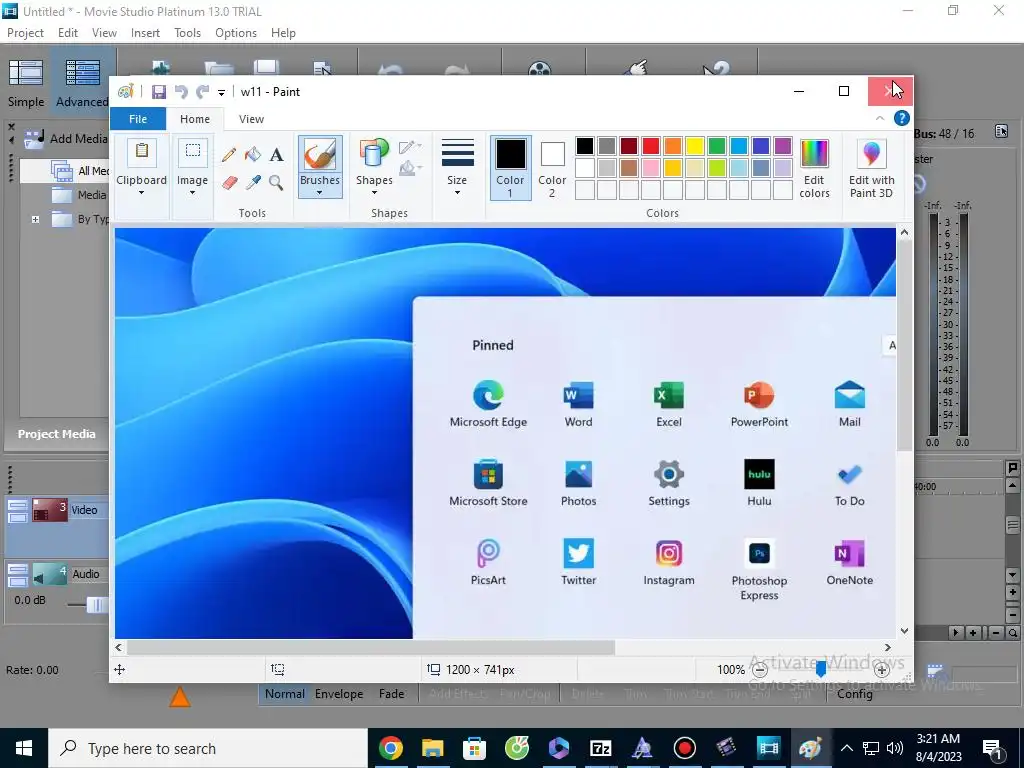Select Color 1 foreground box

tap(510, 168)
